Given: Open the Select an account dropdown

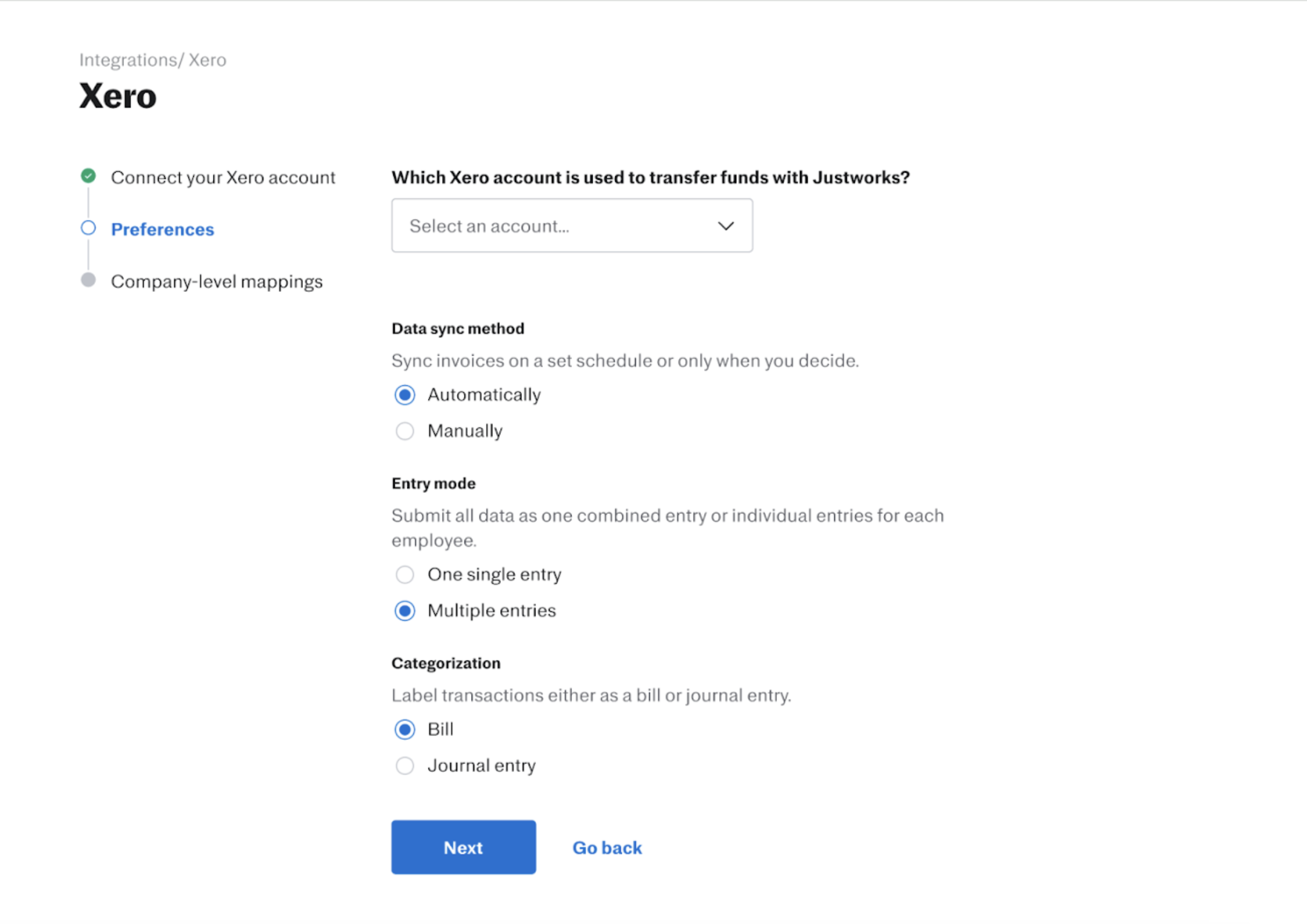Looking at the screenshot, I should [x=571, y=226].
